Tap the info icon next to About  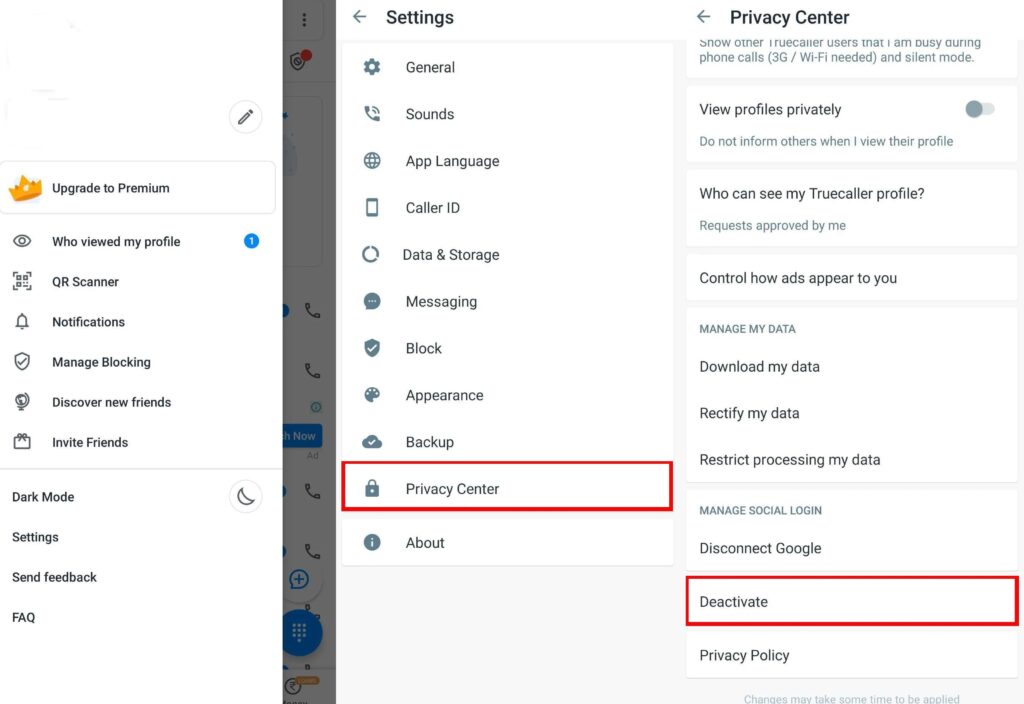tap(372, 542)
